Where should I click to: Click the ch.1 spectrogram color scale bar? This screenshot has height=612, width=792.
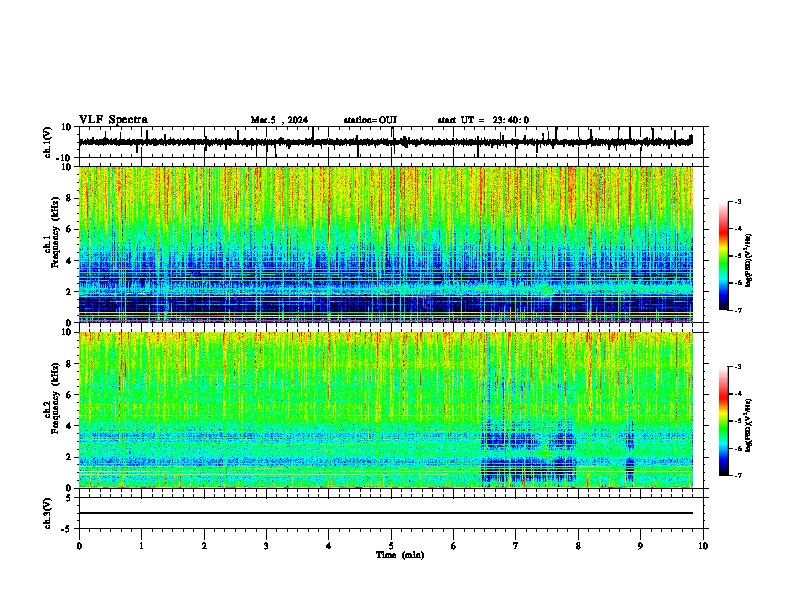723,256
